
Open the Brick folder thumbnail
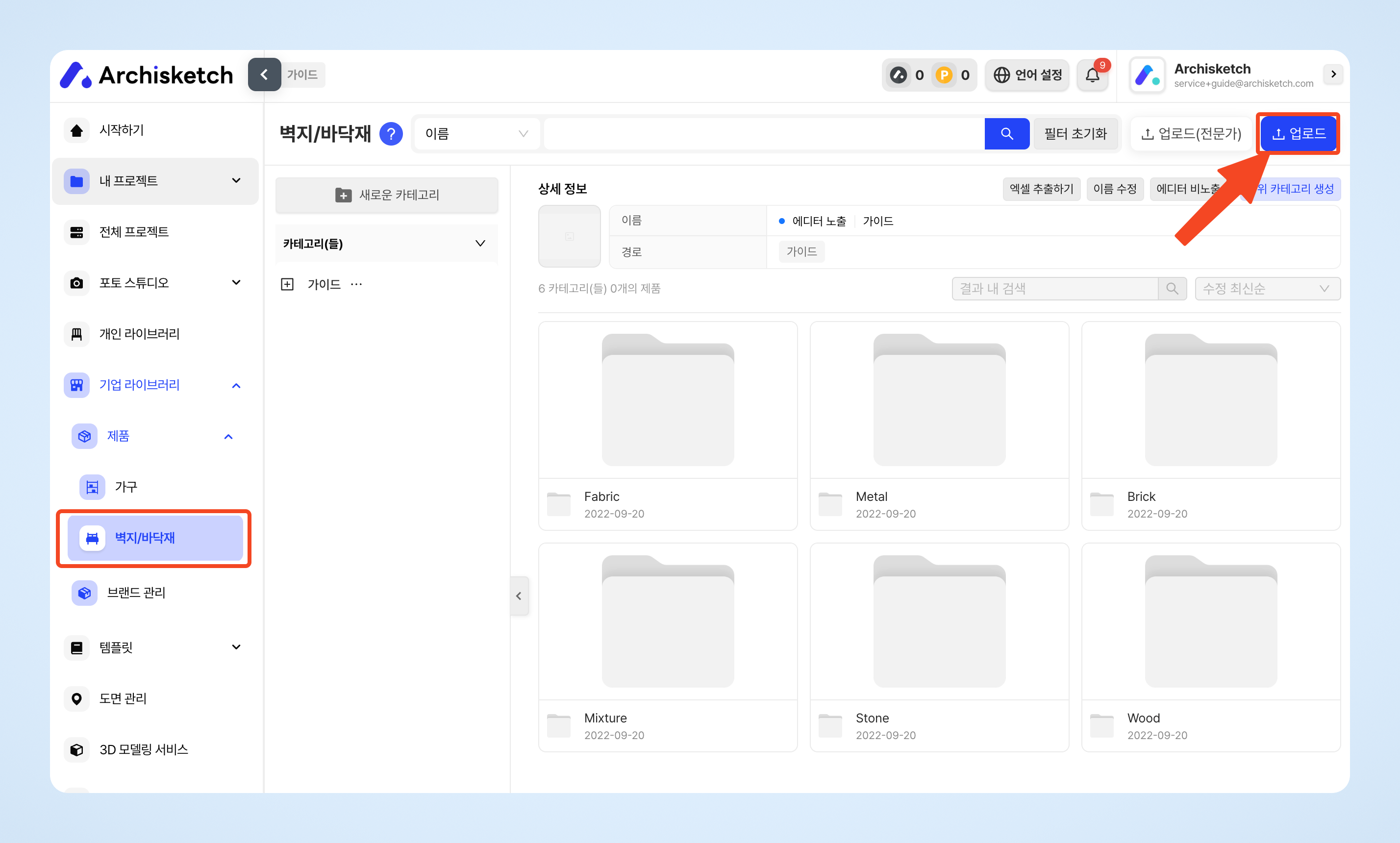1211,400
